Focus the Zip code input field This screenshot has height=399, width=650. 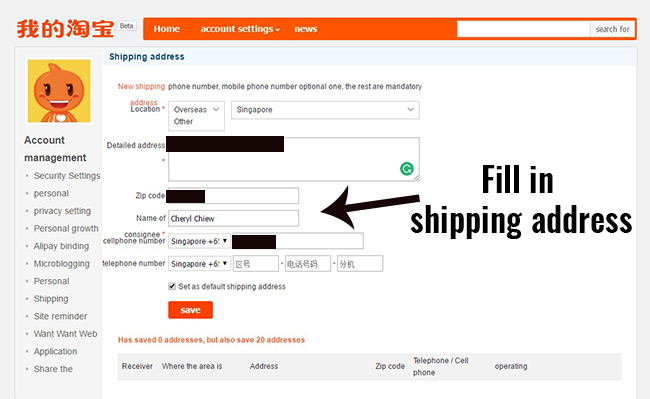(233, 196)
